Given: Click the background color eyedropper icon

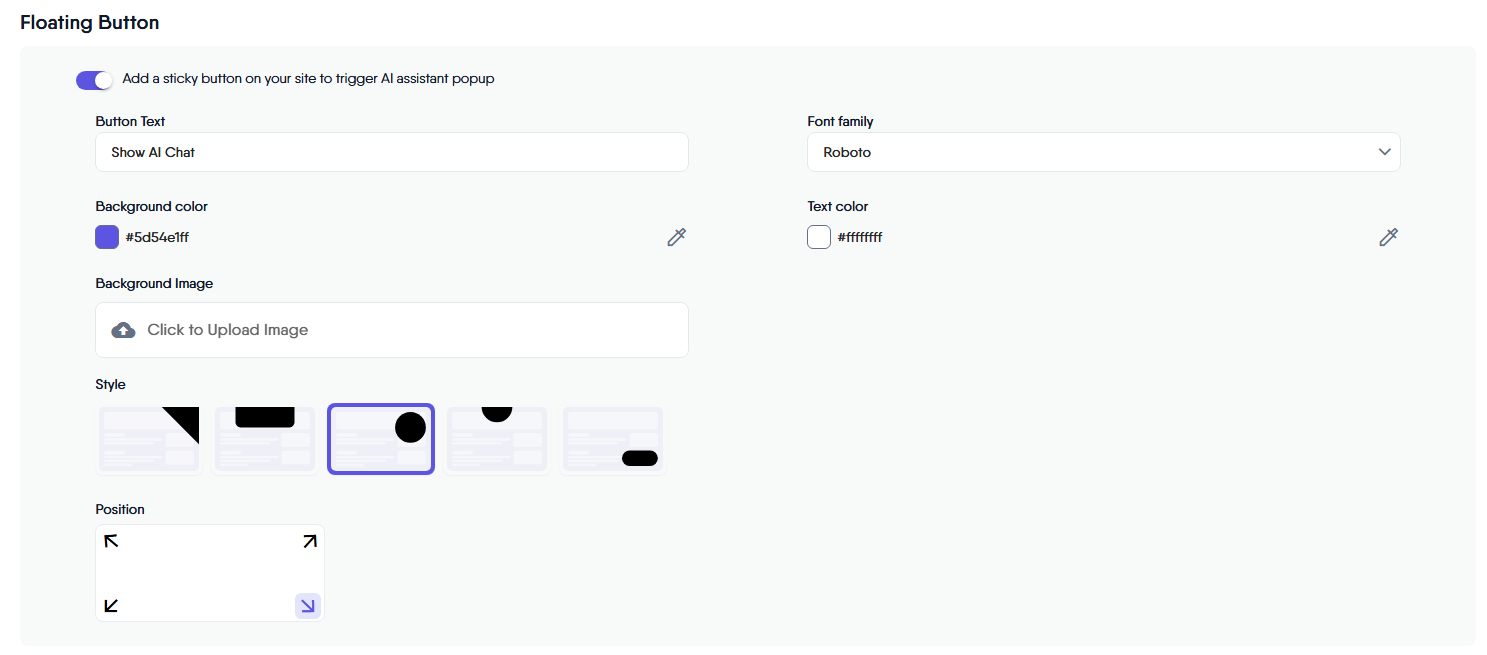Looking at the screenshot, I should [x=677, y=237].
